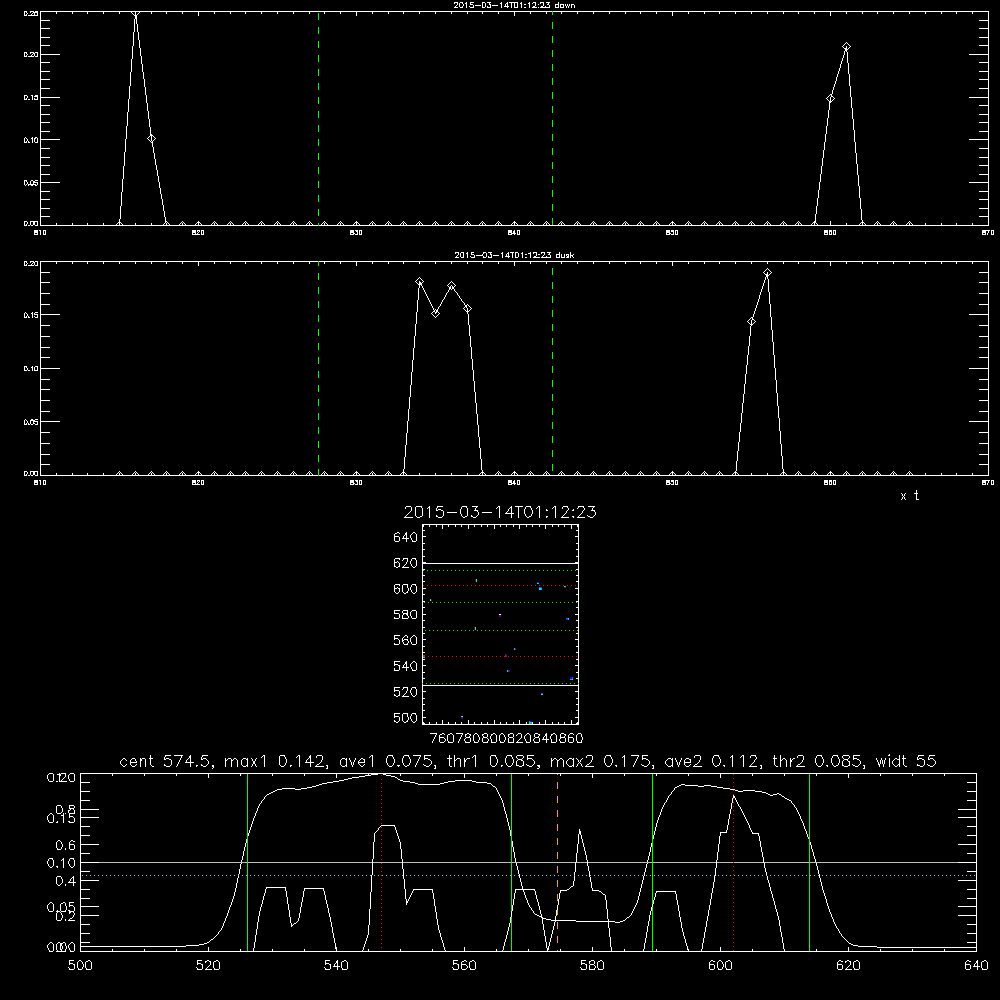The width and height of the screenshot is (1000, 1000).
Task: Click lower solid white line in small center plot
Action: (500, 686)
